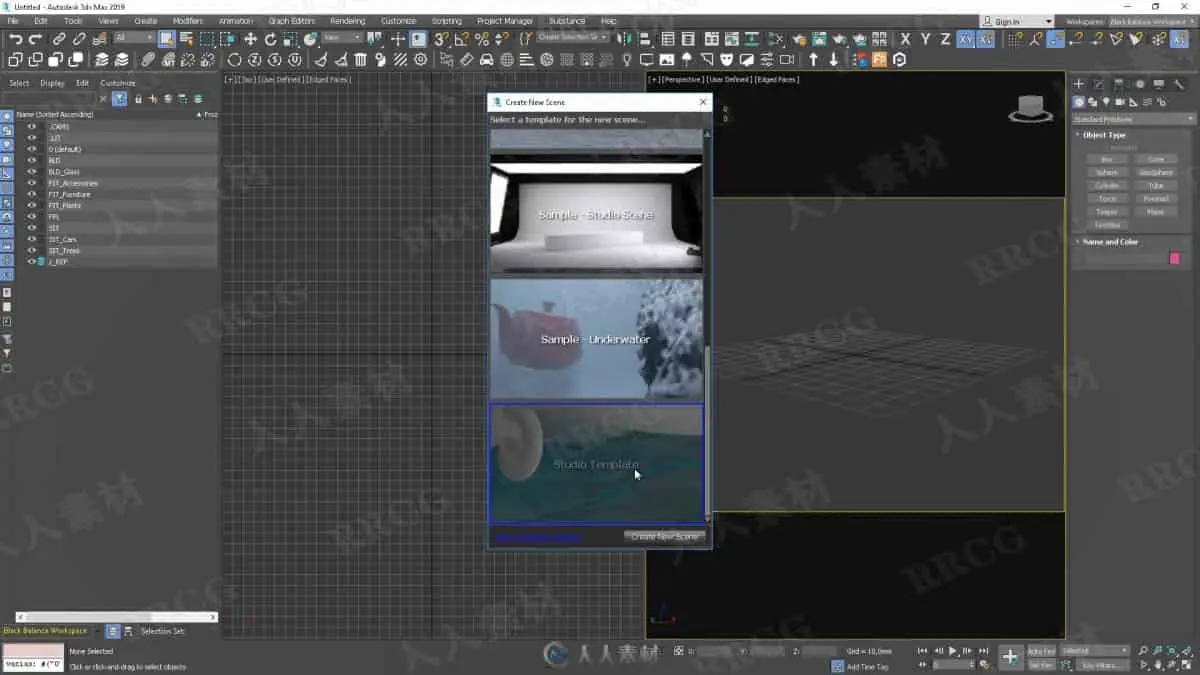The height and width of the screenshot is (675, 1200).
Task: Click the Create New Scene button
Action: (665, 537)
